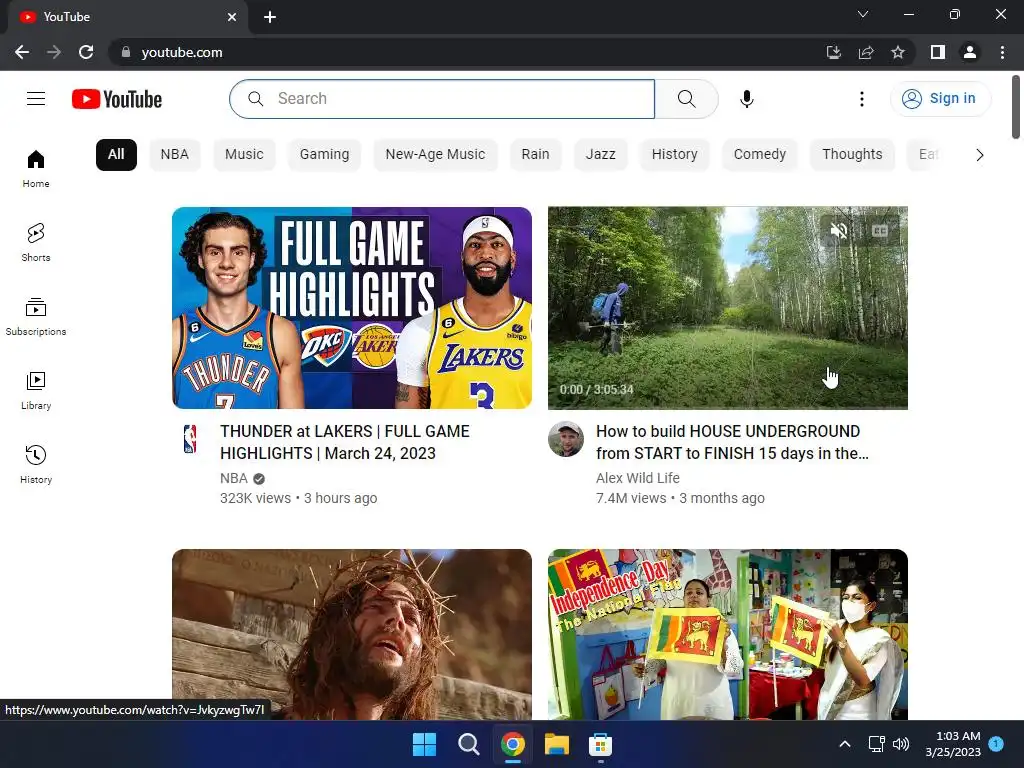Open a new browser tab
This screenshot has width=1024, height=768.
pos(270,17)
